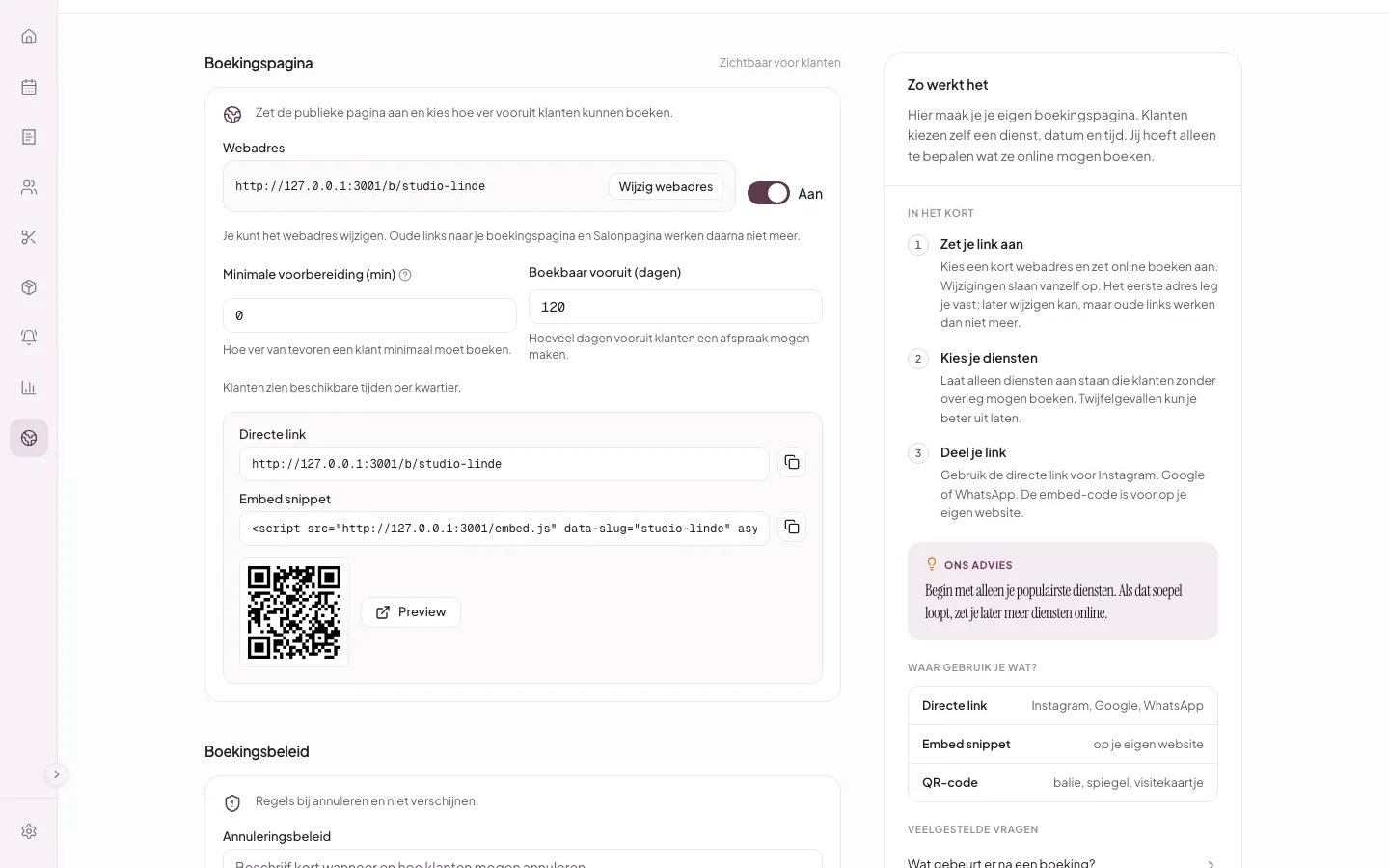Select the active booking page sidebar icon

(x=29, y=438)
